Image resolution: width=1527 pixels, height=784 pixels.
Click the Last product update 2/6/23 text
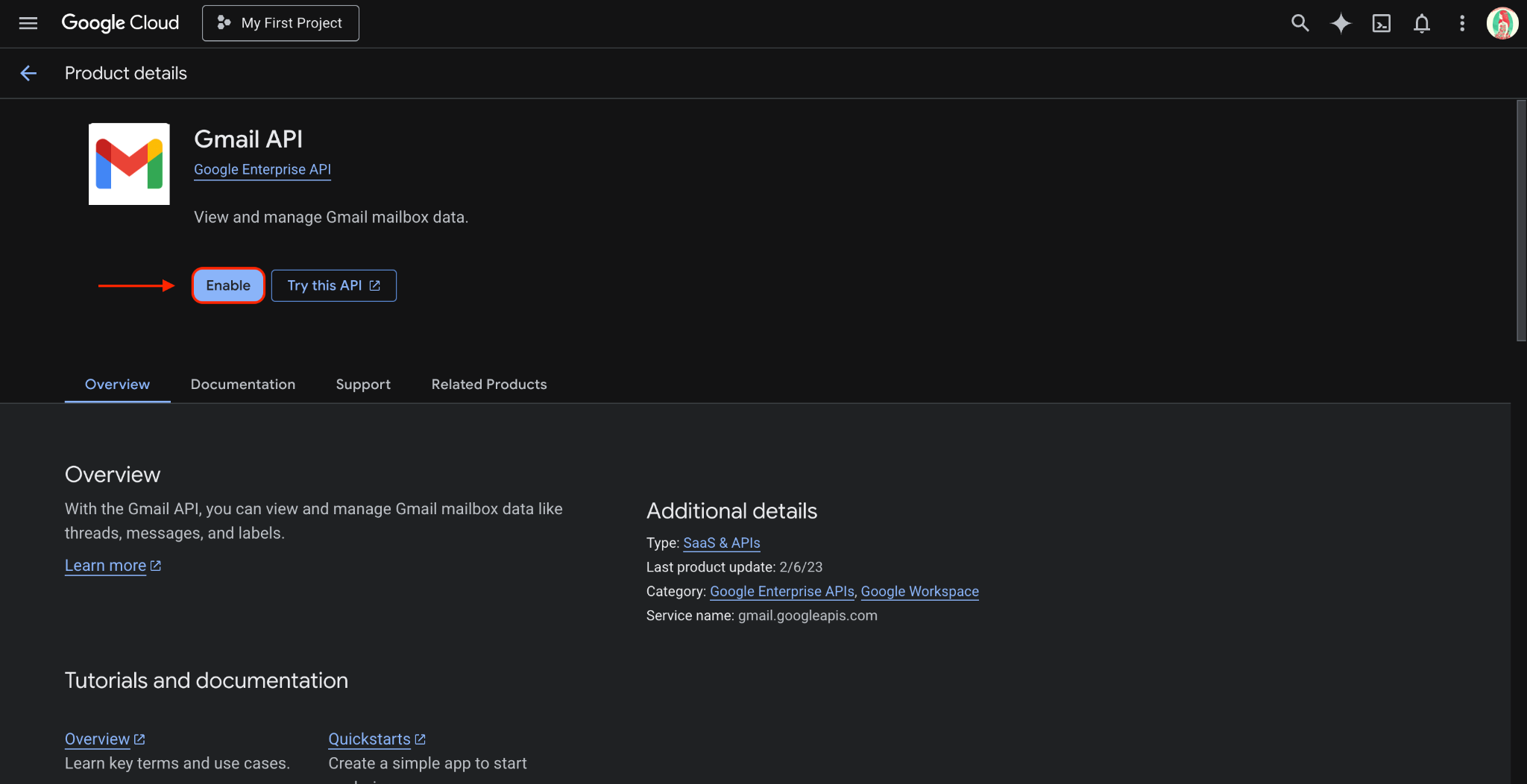pos(734,567)
